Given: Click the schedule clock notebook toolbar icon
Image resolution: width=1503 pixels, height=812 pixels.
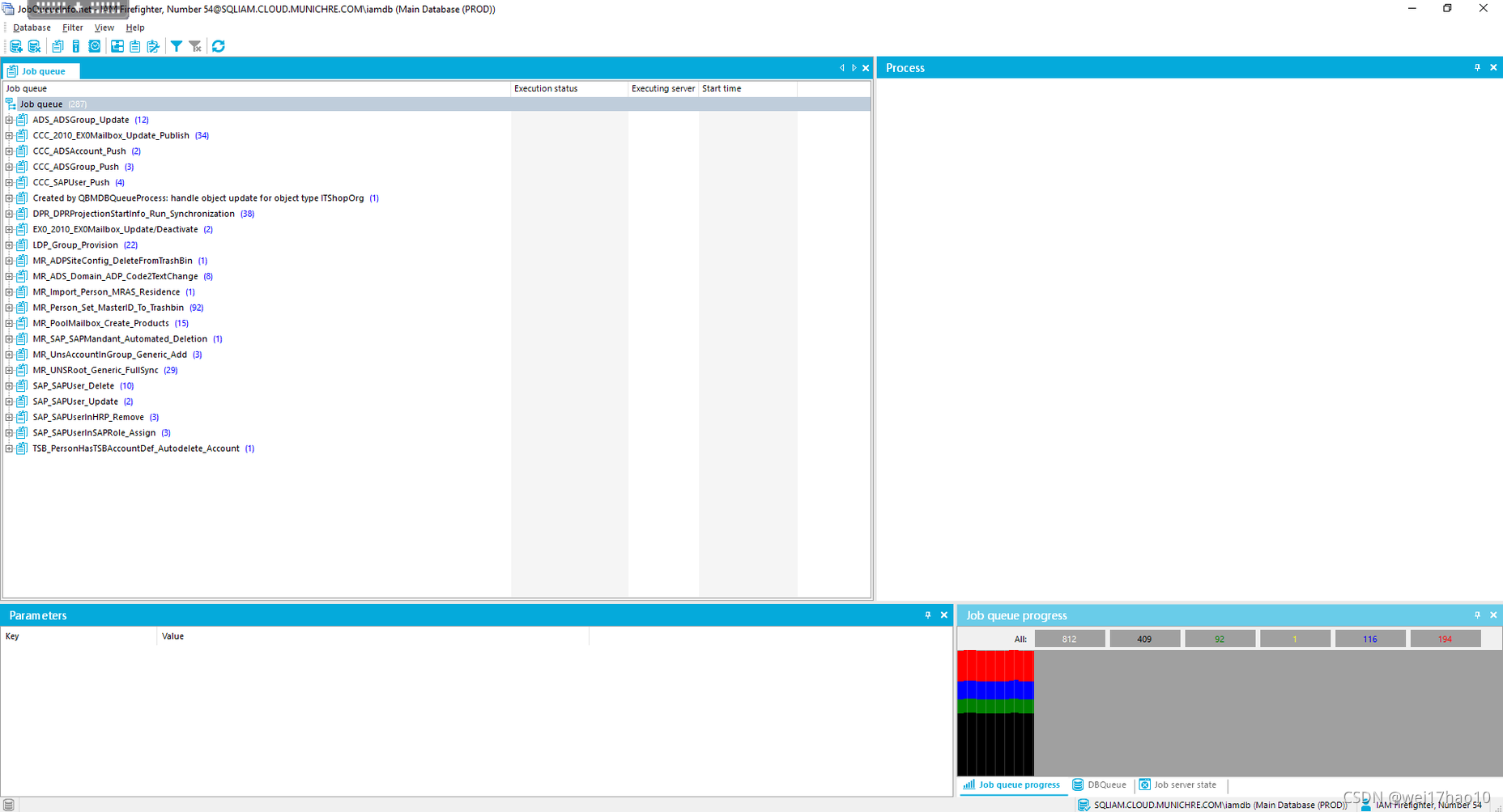Looking at the screenshot, I should coord(95,46).
